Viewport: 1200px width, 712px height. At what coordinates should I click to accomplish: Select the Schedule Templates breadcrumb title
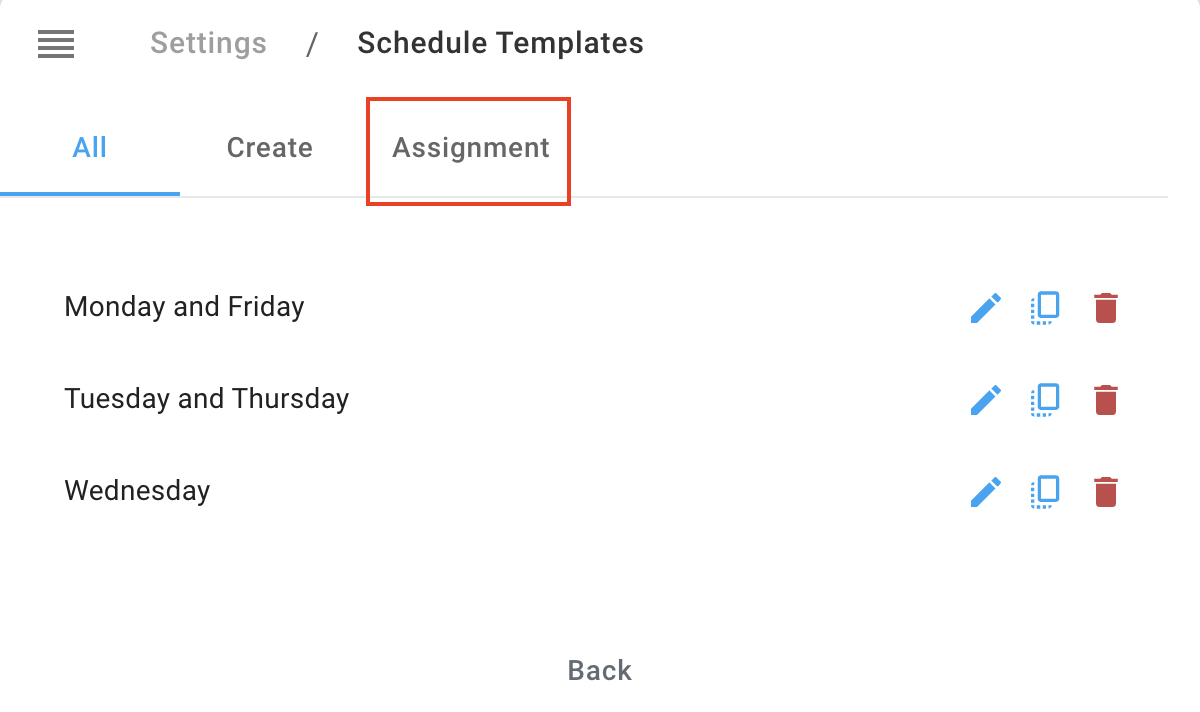(x=500, y=44)
